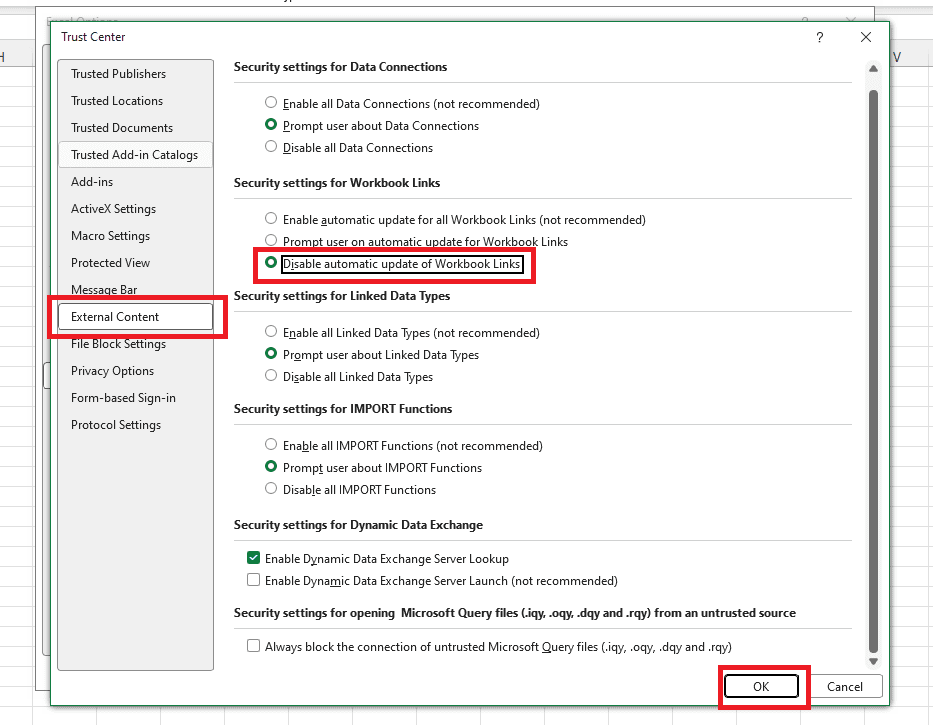Click the scrollbar up arrow
The height and width of the screenshot is (725, 933).
point(873,68)
